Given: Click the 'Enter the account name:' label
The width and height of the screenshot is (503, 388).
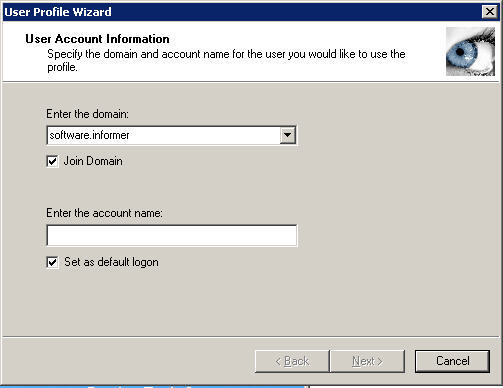Looking at the screenshot, I should (104, 213).
